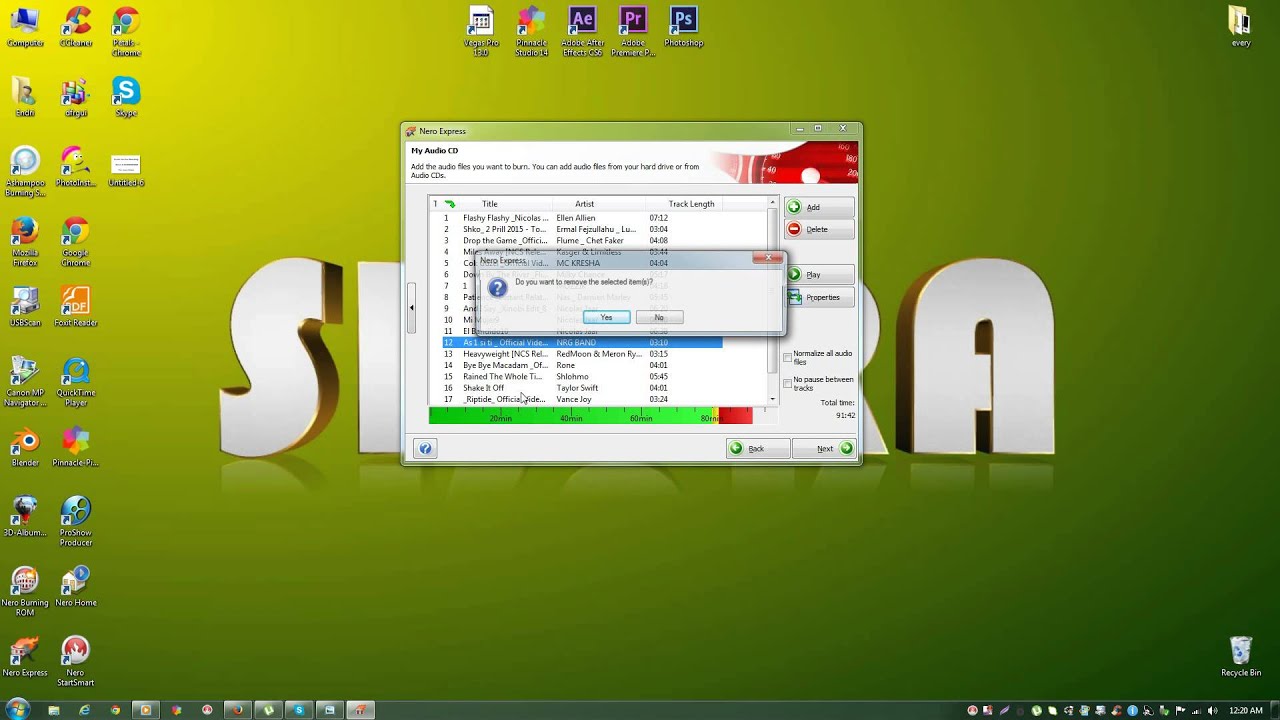
Task: Open Vegas Pro 13.0 desktop icon
Action: point(481,32)
